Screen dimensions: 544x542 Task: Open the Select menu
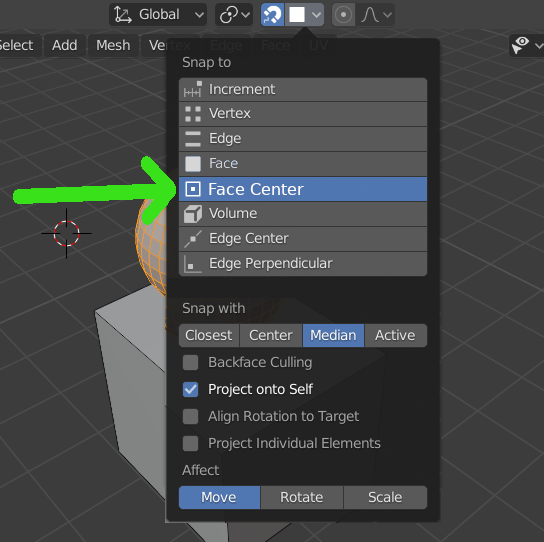pyautogui.click(x=17, y=45)
